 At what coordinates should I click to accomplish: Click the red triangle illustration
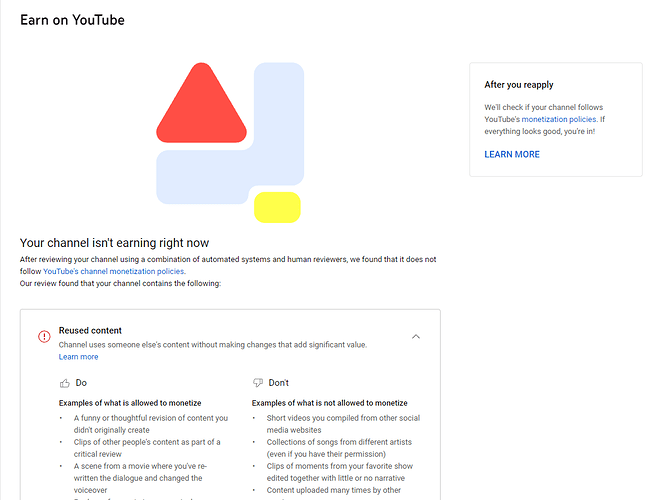click(x=201, y=104)
